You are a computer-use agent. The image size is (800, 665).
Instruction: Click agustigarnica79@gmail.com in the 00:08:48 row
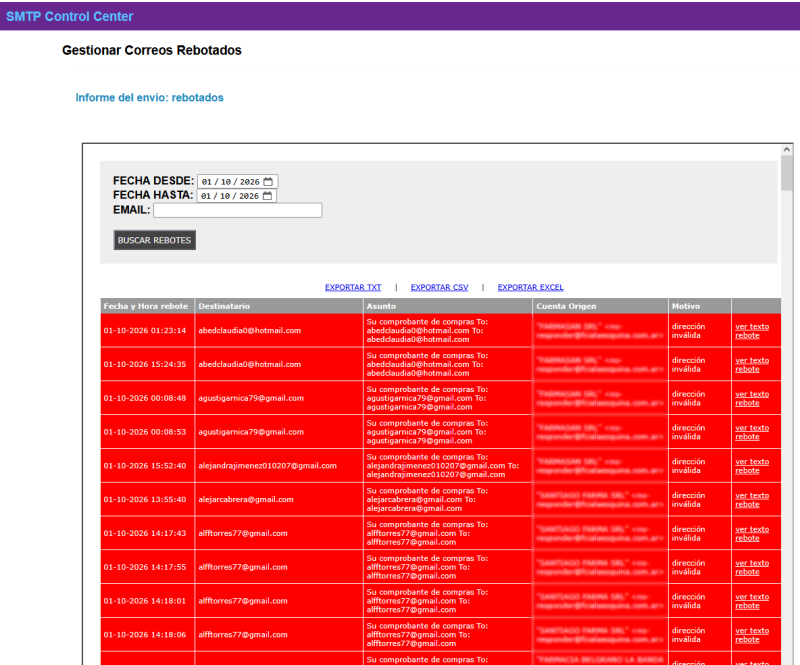[251, 398]
